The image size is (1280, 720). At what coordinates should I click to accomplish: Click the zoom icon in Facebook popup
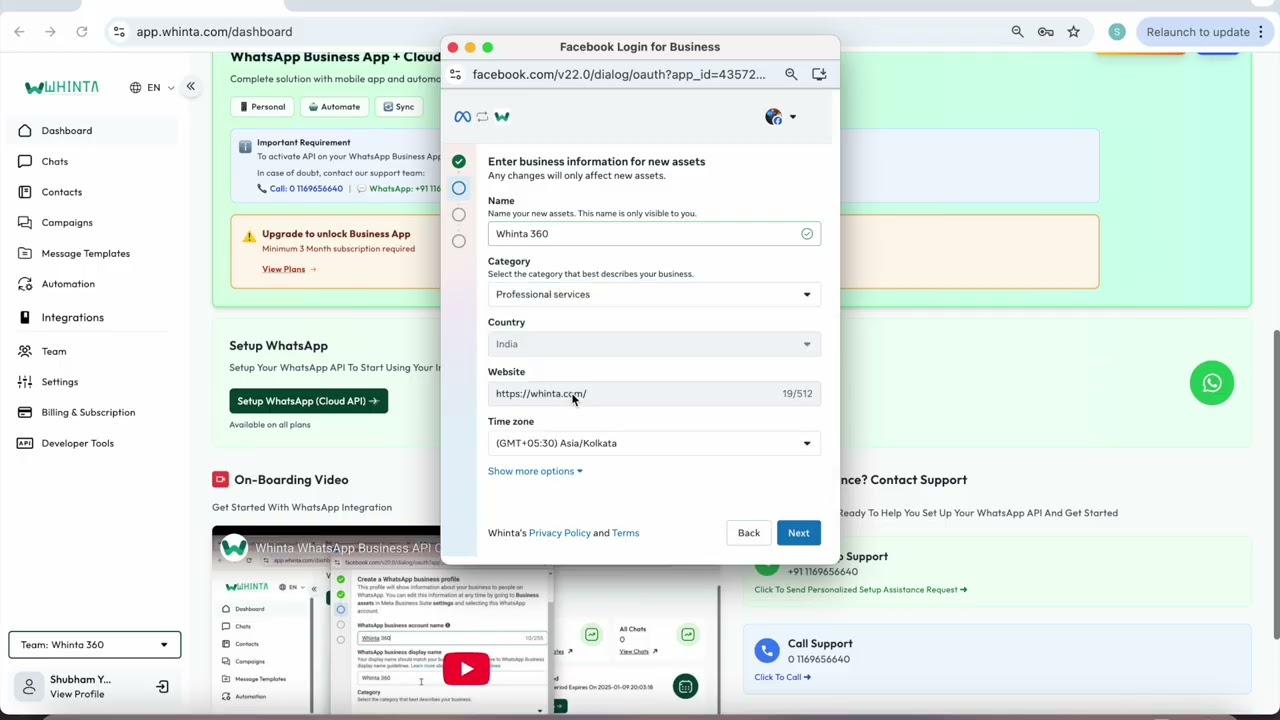click(791, 74)
